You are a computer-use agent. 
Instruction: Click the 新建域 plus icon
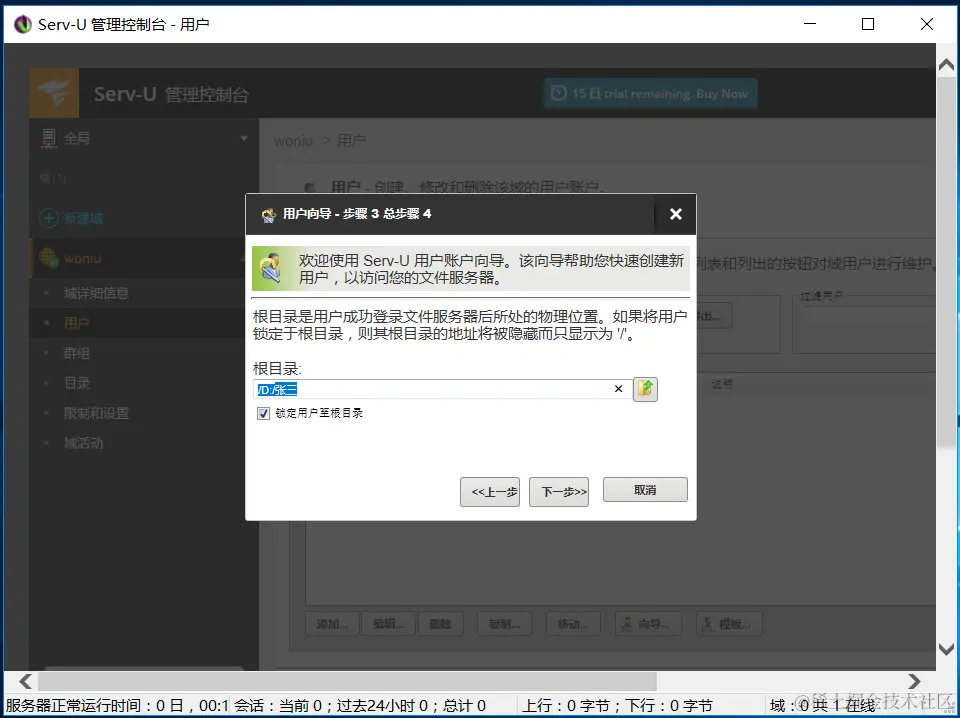[x=49, y=218]
